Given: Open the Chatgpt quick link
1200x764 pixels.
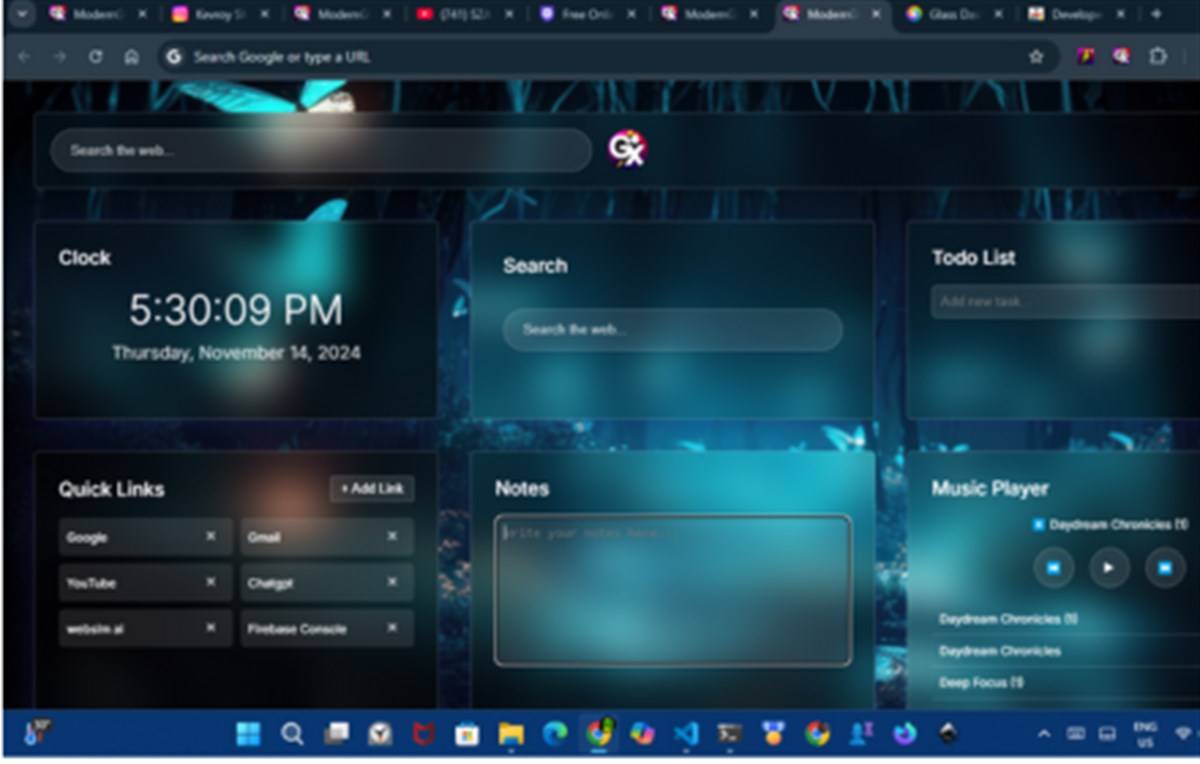Looking at the screenshot, I should click(x=326, y=582).
